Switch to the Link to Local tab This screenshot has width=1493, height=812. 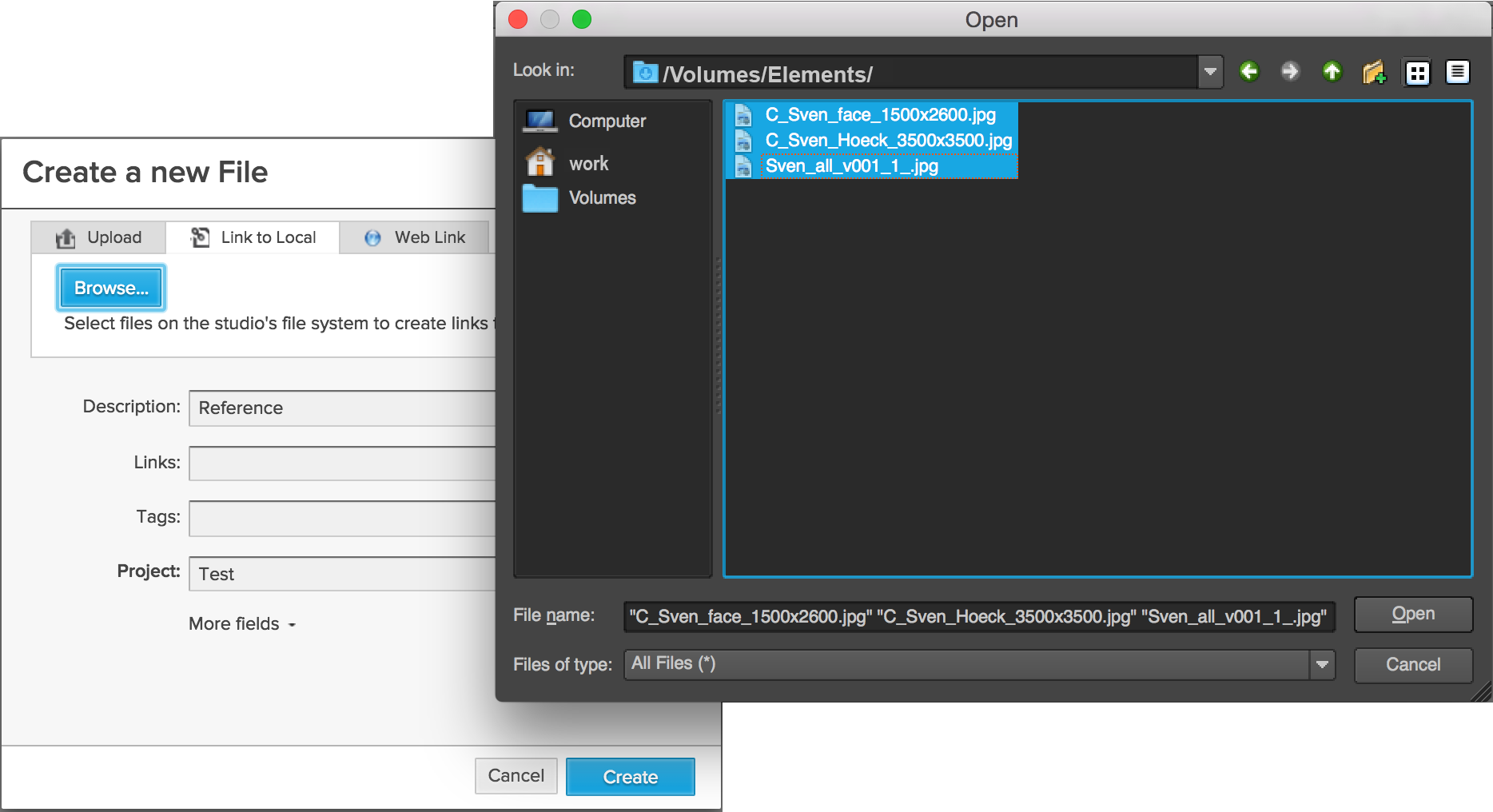[x=253, y=237]
